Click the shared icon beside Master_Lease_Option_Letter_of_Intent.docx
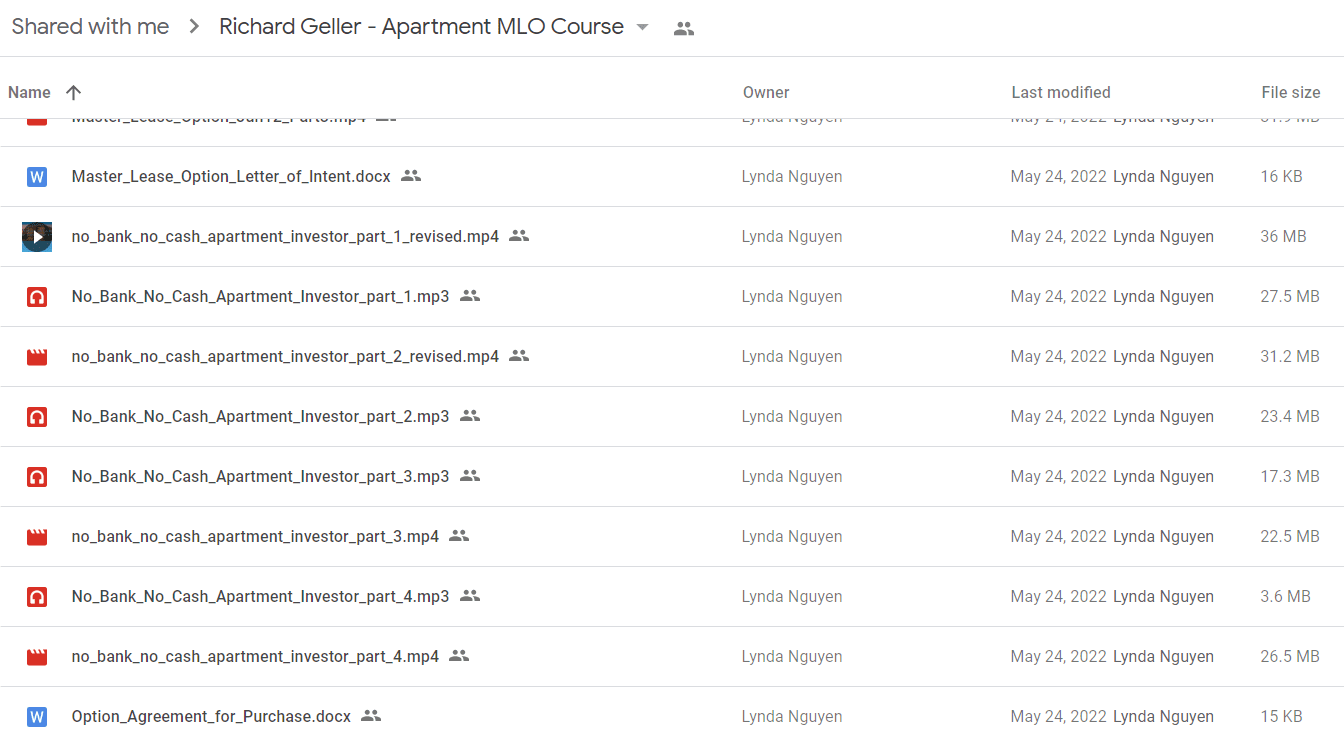Image resolution: width=1344 pixels, height=741 pixels. click(x=411, y=176)
